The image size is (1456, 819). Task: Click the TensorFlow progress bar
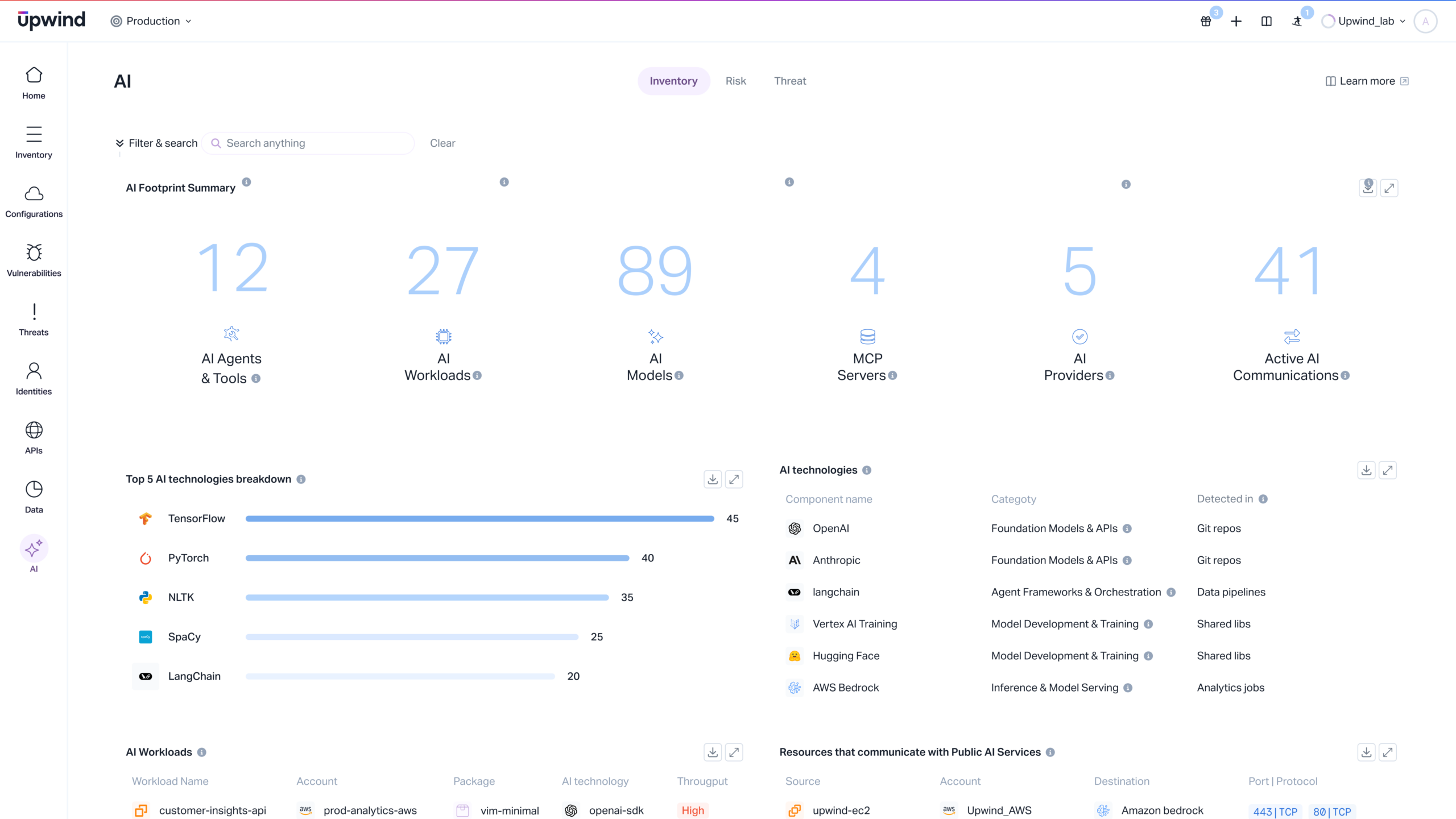pos(479,519)
